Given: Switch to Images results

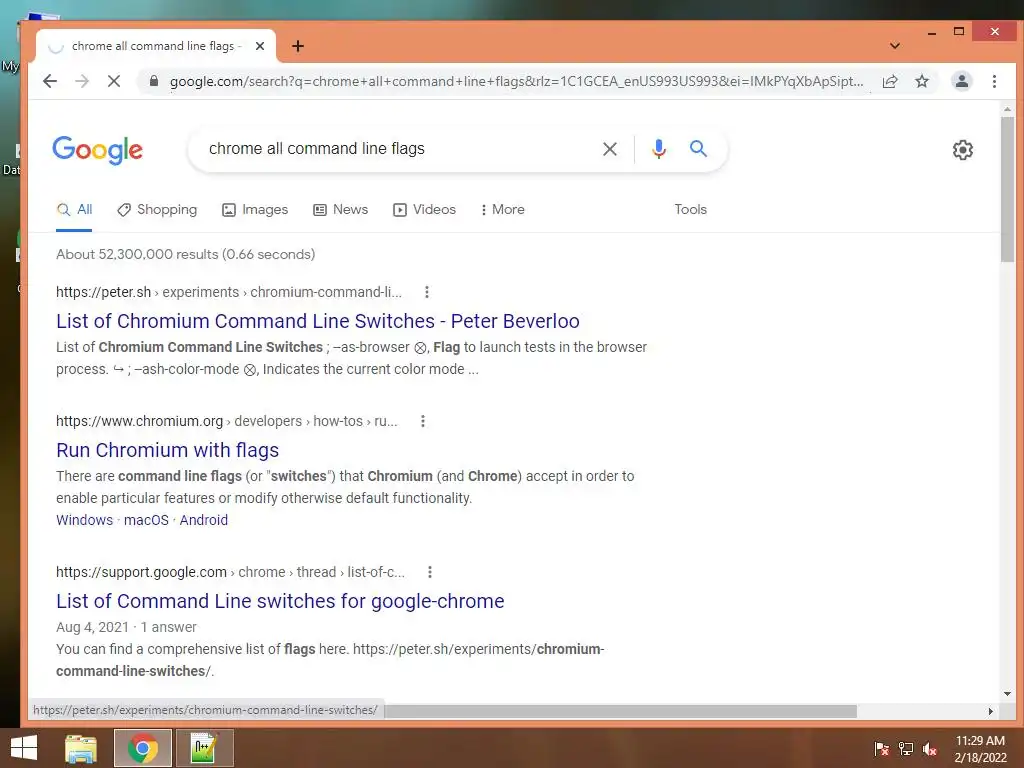Looking at the screenshot, I should 255,210.
